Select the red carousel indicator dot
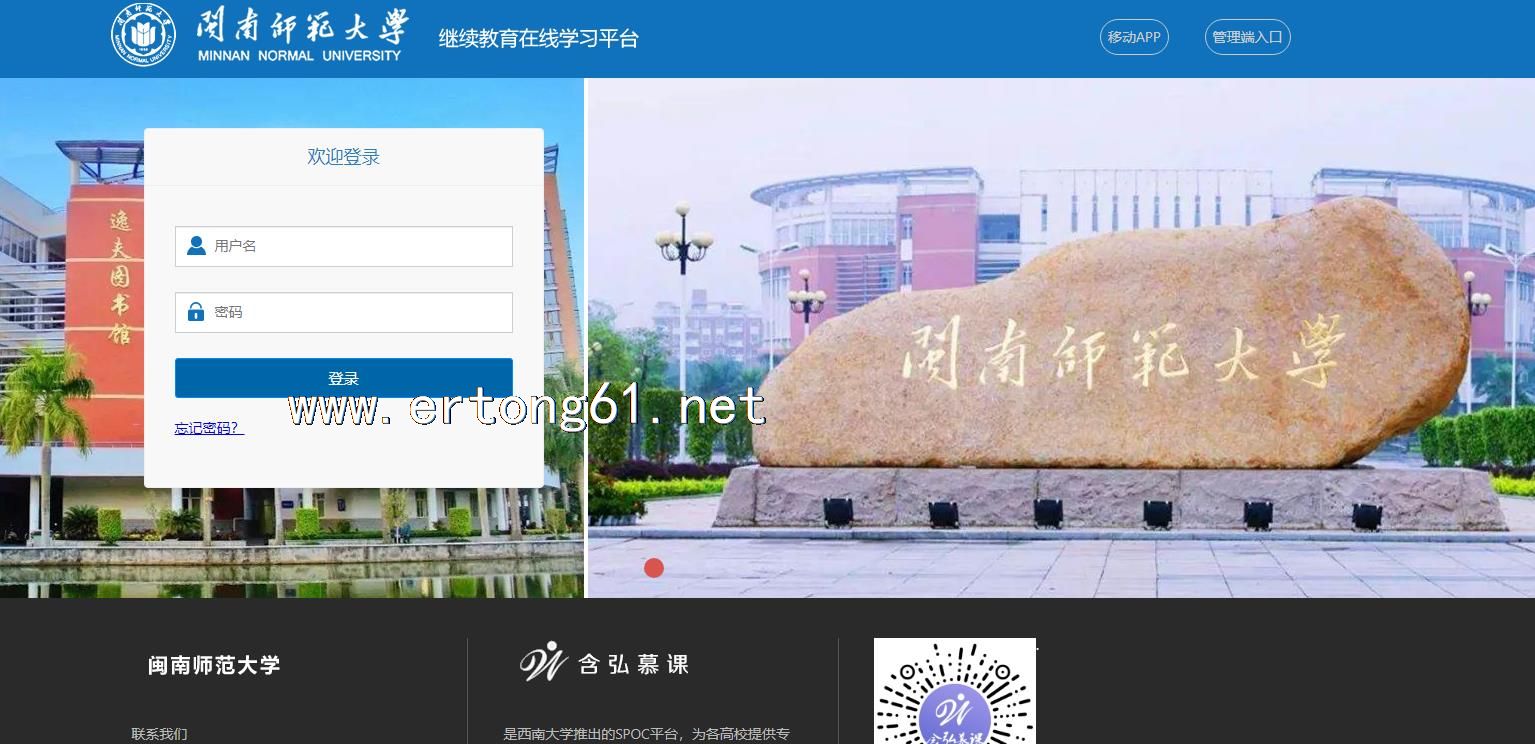 click(654, 568)
